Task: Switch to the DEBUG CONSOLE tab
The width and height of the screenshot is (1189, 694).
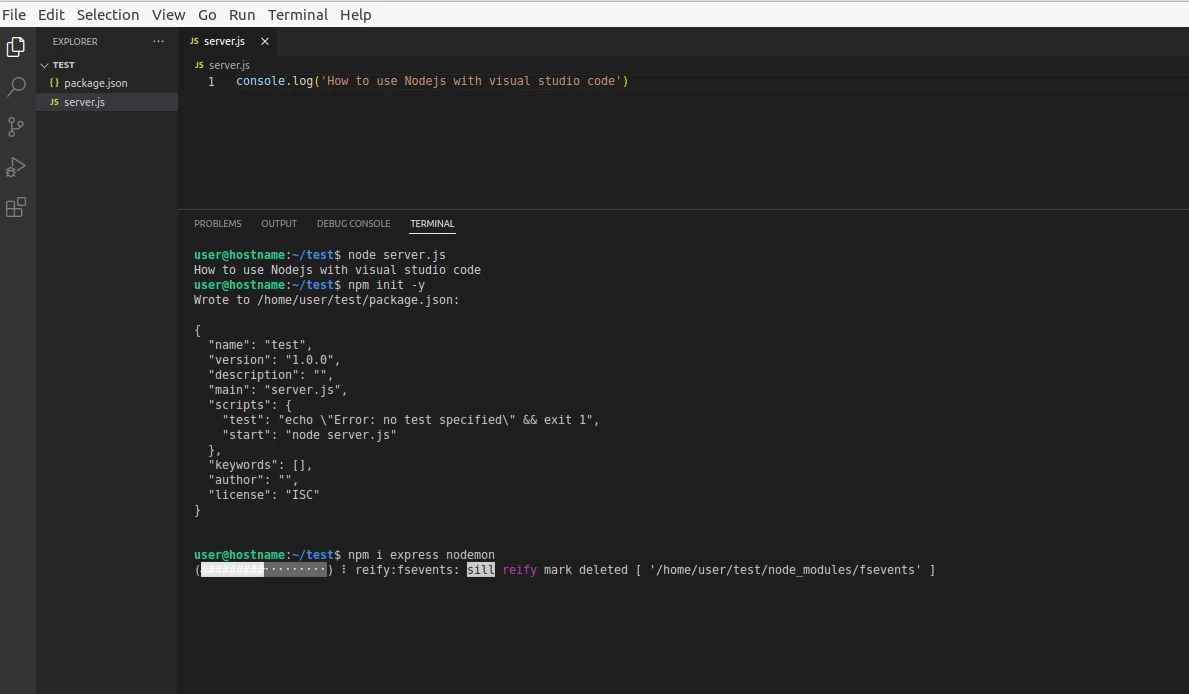Action: 353,223
